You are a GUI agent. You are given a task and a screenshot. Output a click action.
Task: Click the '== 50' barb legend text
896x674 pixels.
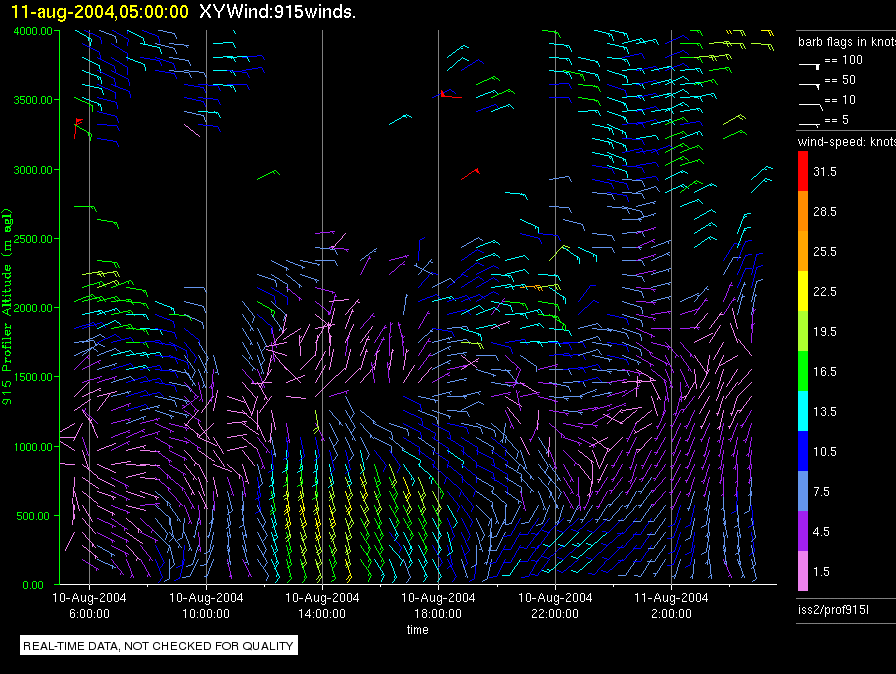(x=841, y=80)
